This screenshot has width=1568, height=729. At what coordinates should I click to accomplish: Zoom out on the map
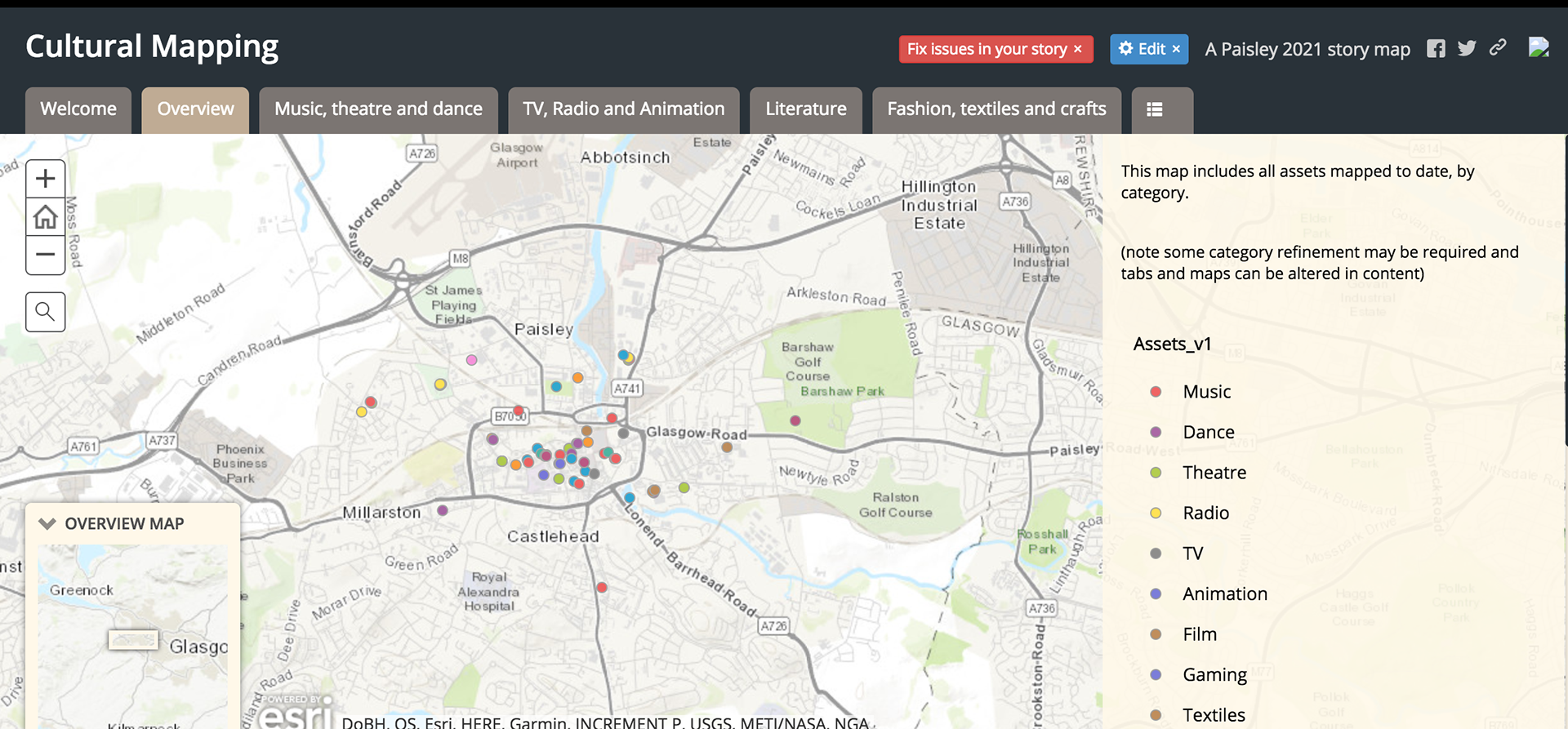(x=46, y=255)
